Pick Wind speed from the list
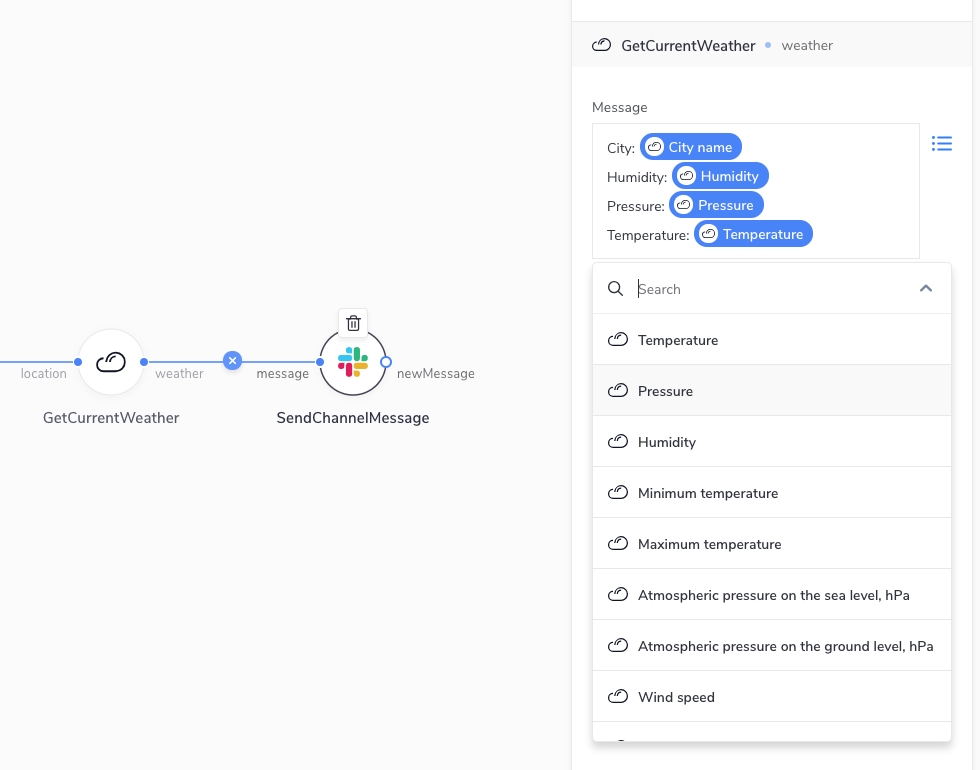980x770 pixels. coord(676,697)
